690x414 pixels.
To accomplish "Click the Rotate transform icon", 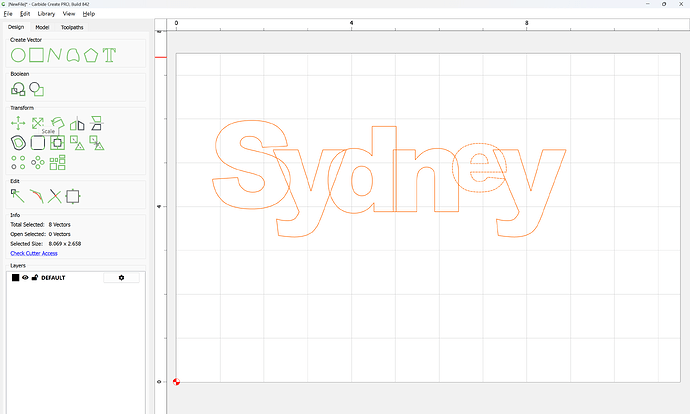I will [x=57, y=123].
